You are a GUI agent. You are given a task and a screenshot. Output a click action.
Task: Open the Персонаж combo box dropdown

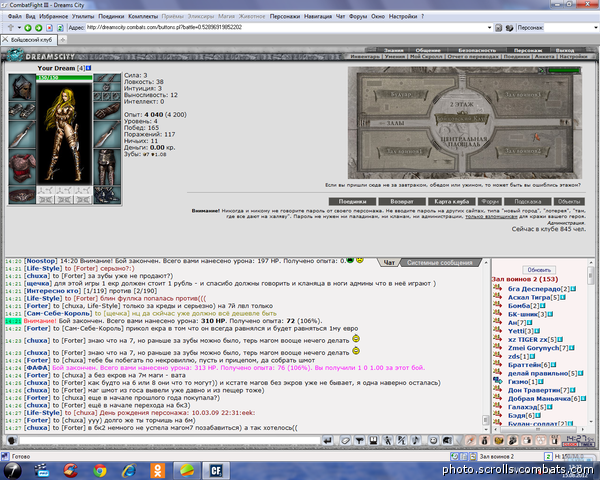click(595, 28)
